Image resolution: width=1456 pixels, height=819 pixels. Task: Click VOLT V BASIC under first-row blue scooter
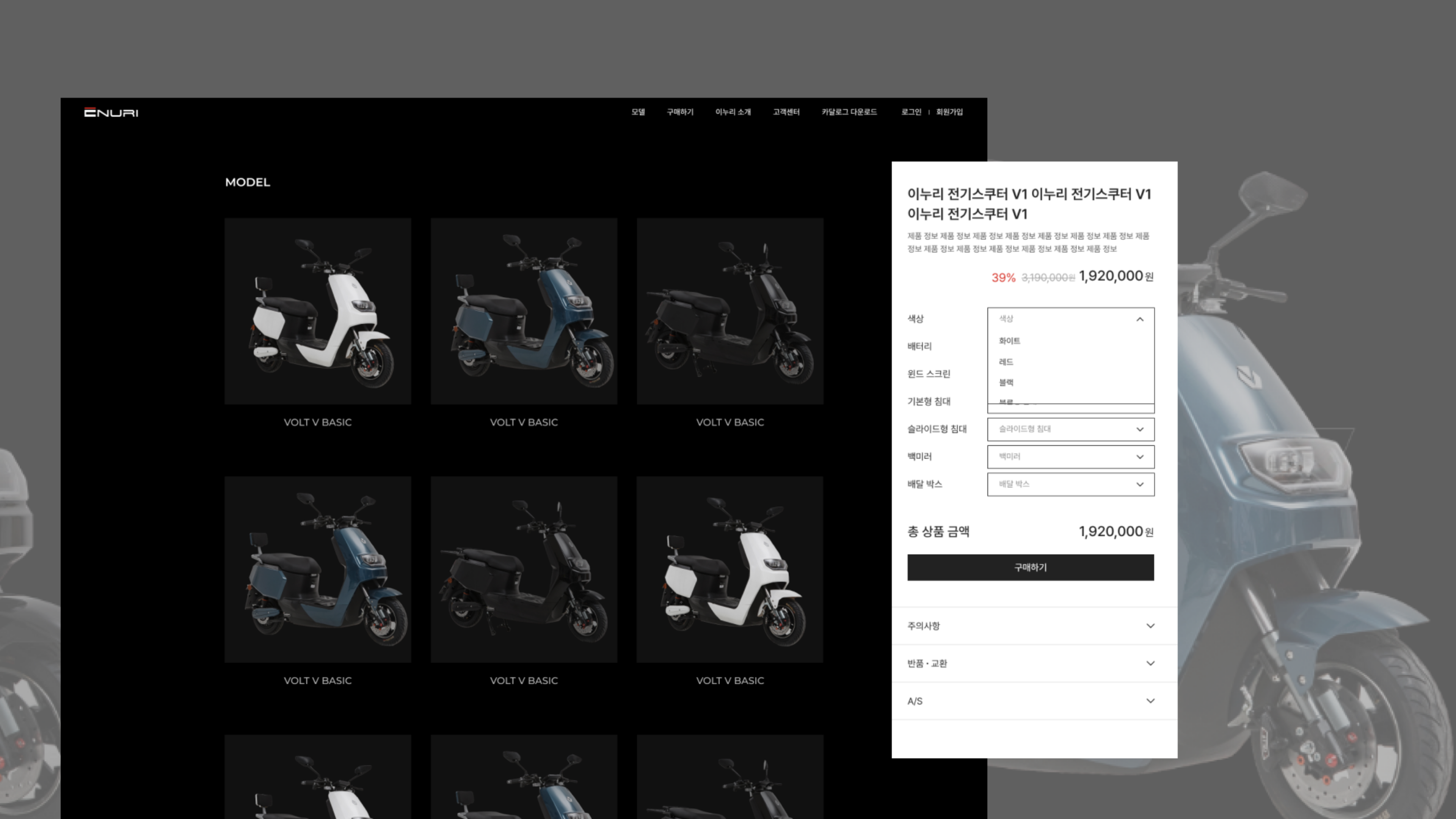point(524,422)
